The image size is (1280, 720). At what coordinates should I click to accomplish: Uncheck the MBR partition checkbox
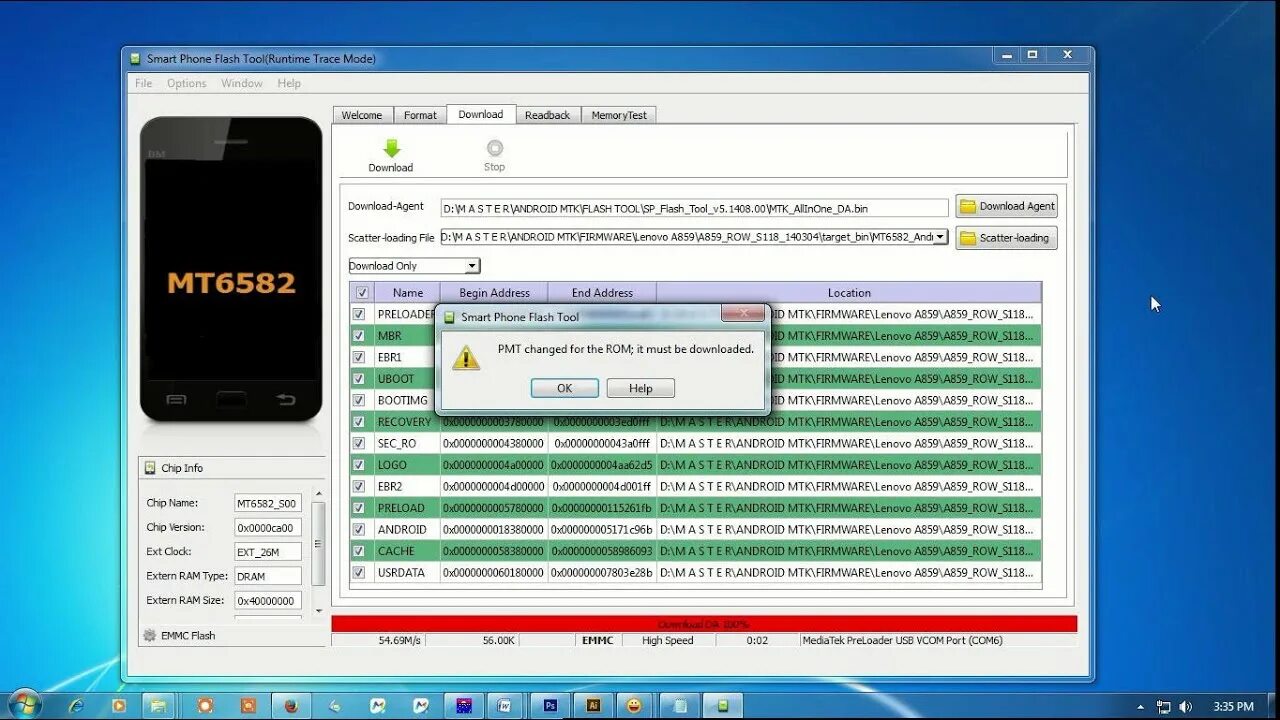[359, 336]
